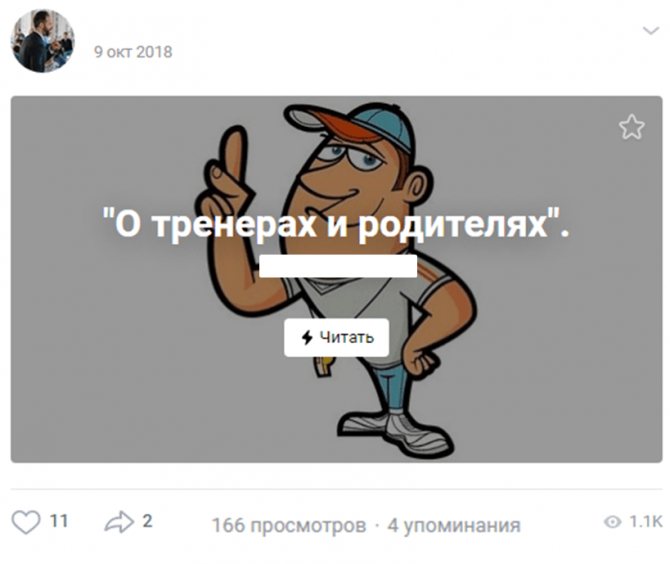Open the post via date 9 окт 2018

pos(133,52)
